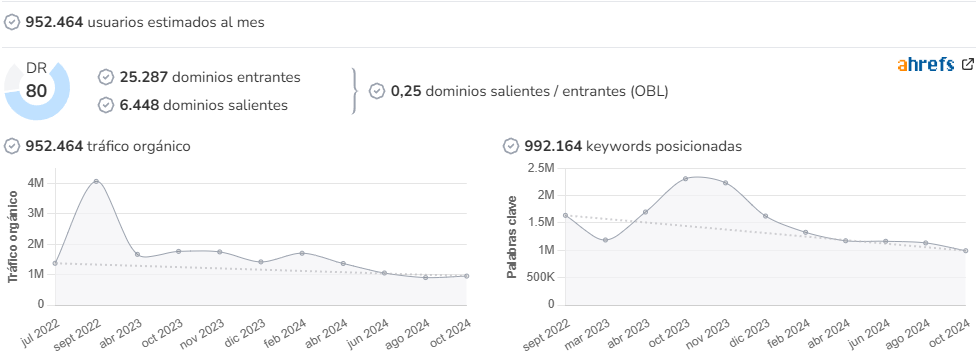Click the '6.448 dominios salientes' text

tap(204, 105)
